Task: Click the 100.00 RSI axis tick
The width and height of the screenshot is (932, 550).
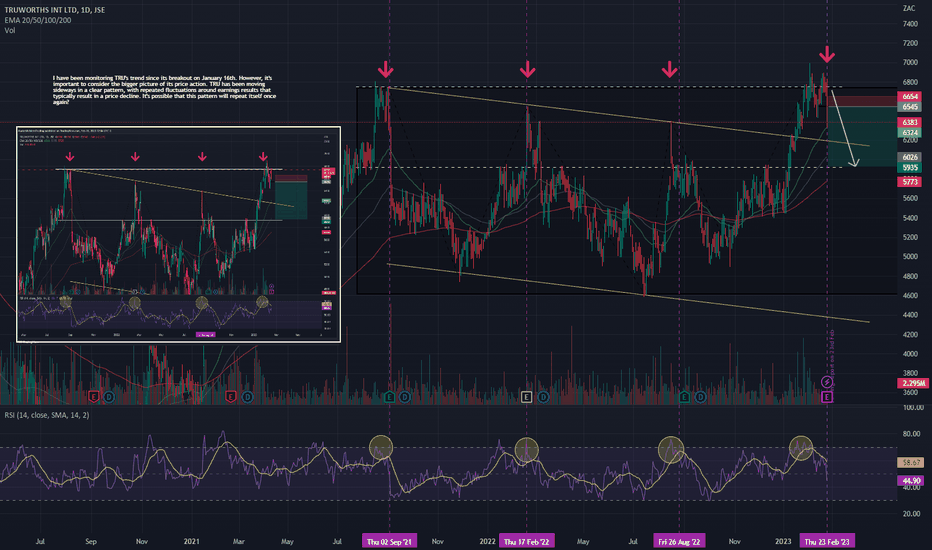Action: 913,408
